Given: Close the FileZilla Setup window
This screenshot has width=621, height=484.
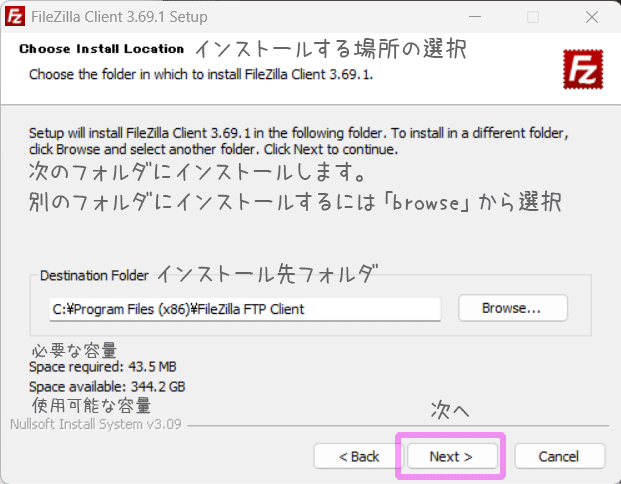Looking at the screenshot, I should pos(592,17).
